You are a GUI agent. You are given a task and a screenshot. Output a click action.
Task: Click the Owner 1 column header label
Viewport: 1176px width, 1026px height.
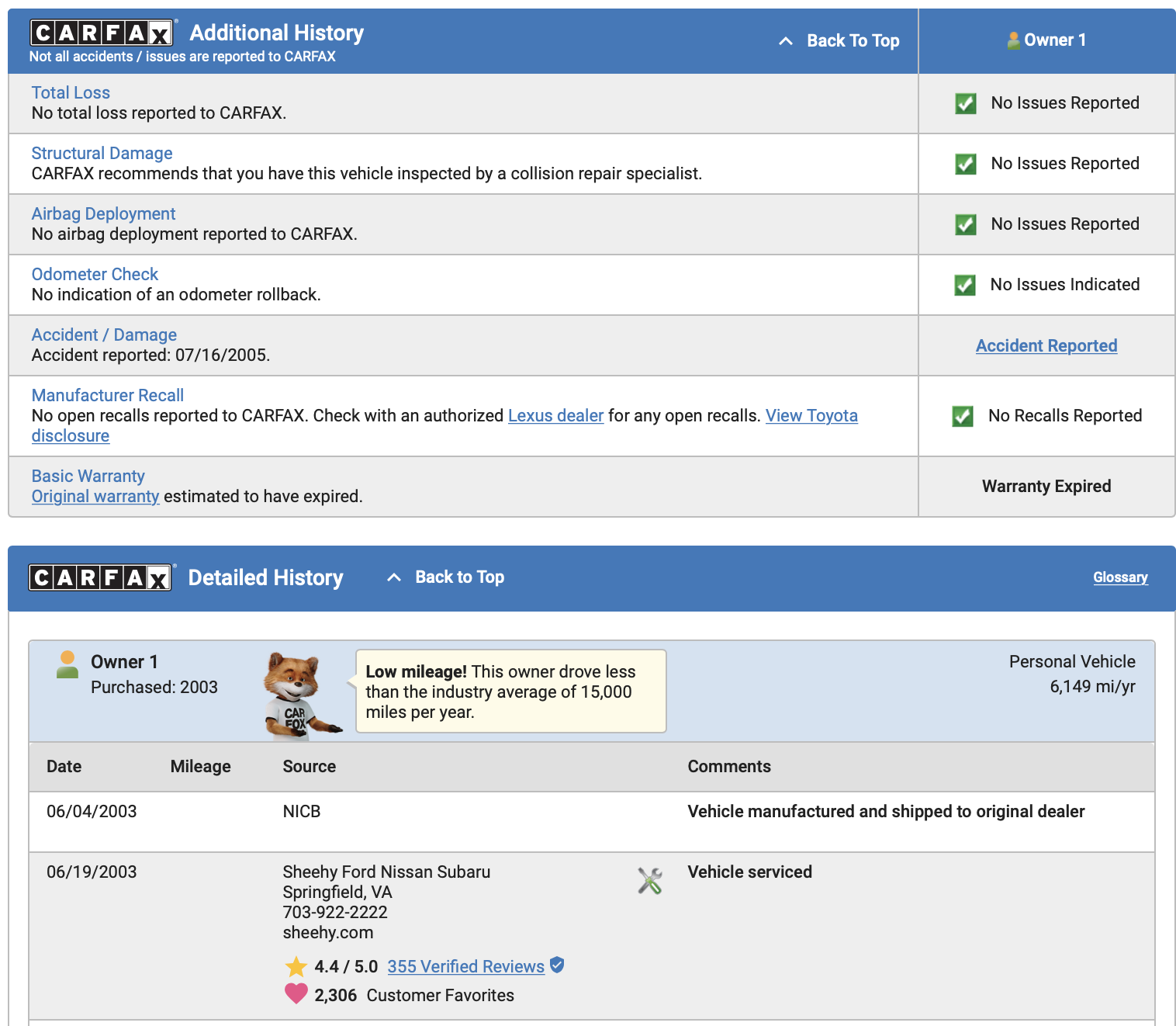[1055, 40]
